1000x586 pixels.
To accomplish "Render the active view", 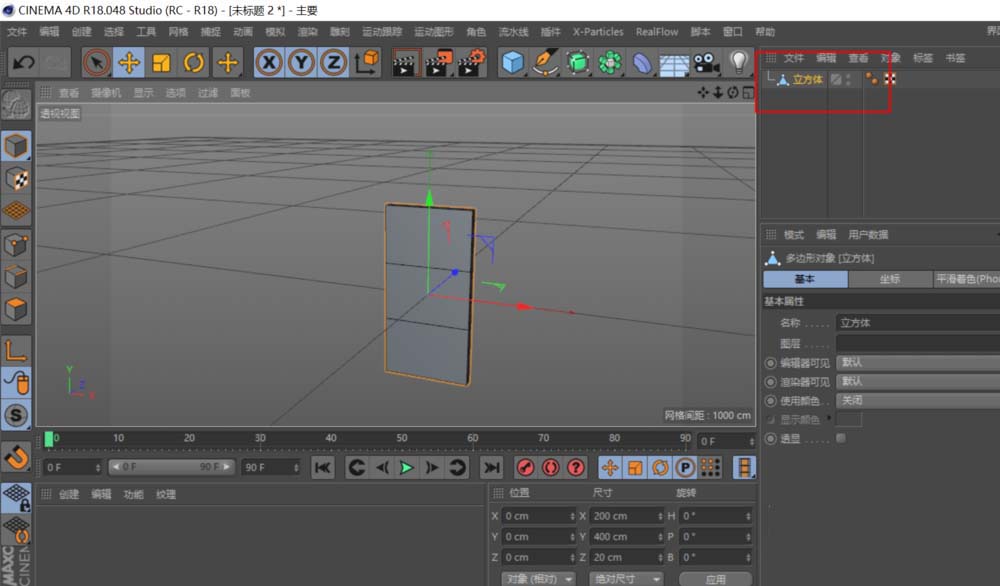I will coord(406,62).
